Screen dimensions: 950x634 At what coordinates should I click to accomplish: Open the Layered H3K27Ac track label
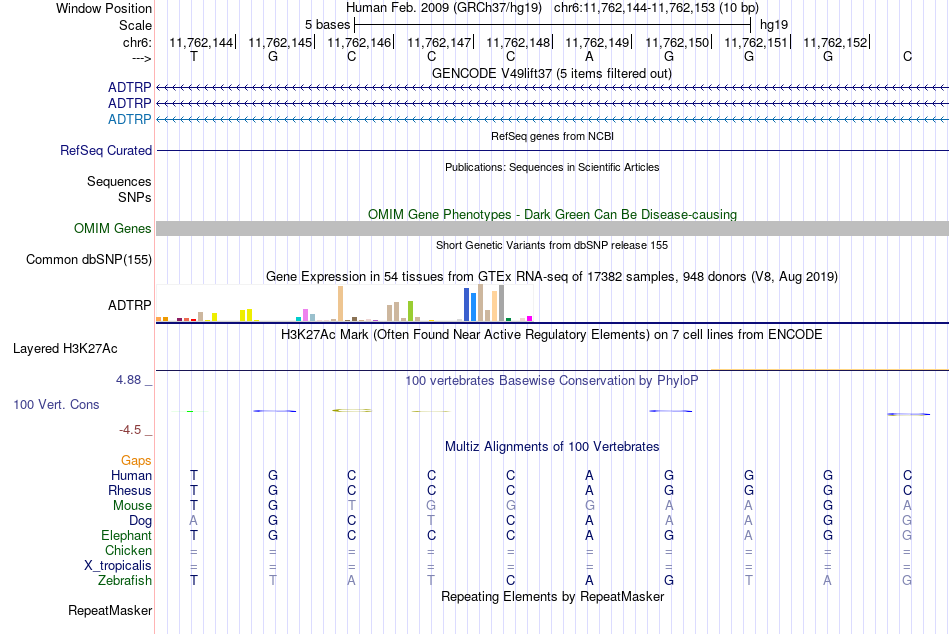[x=65, y=349]
